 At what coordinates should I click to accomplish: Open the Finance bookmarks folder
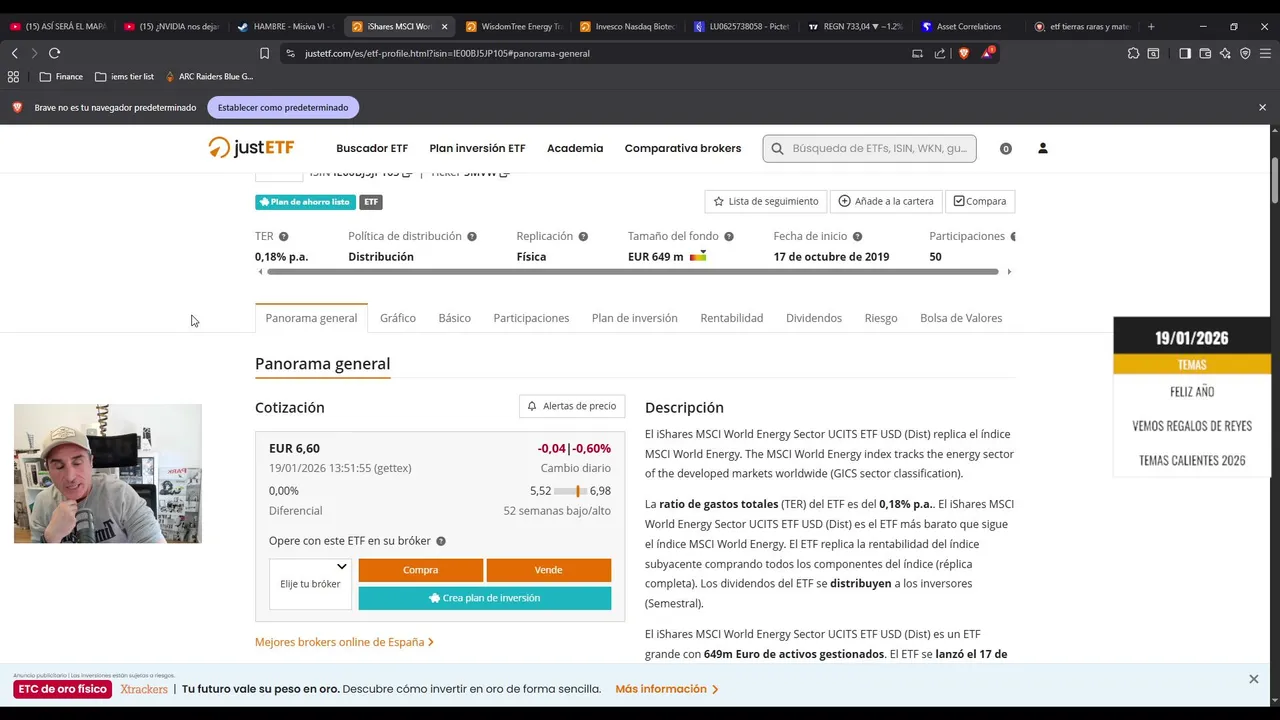(61, 76)
